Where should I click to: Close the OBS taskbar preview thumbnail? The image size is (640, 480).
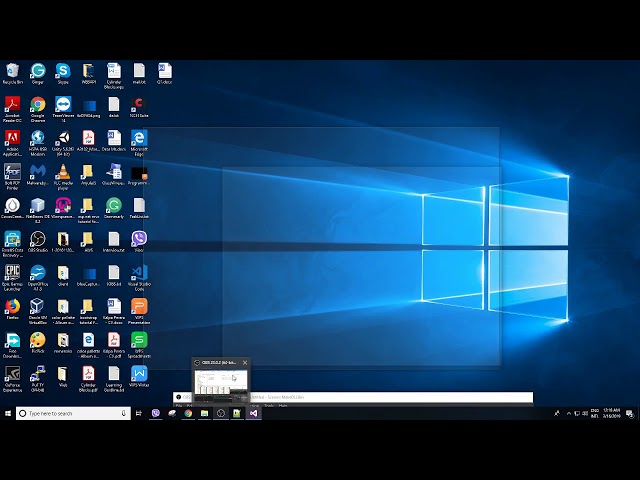click(x=245, y=362)
